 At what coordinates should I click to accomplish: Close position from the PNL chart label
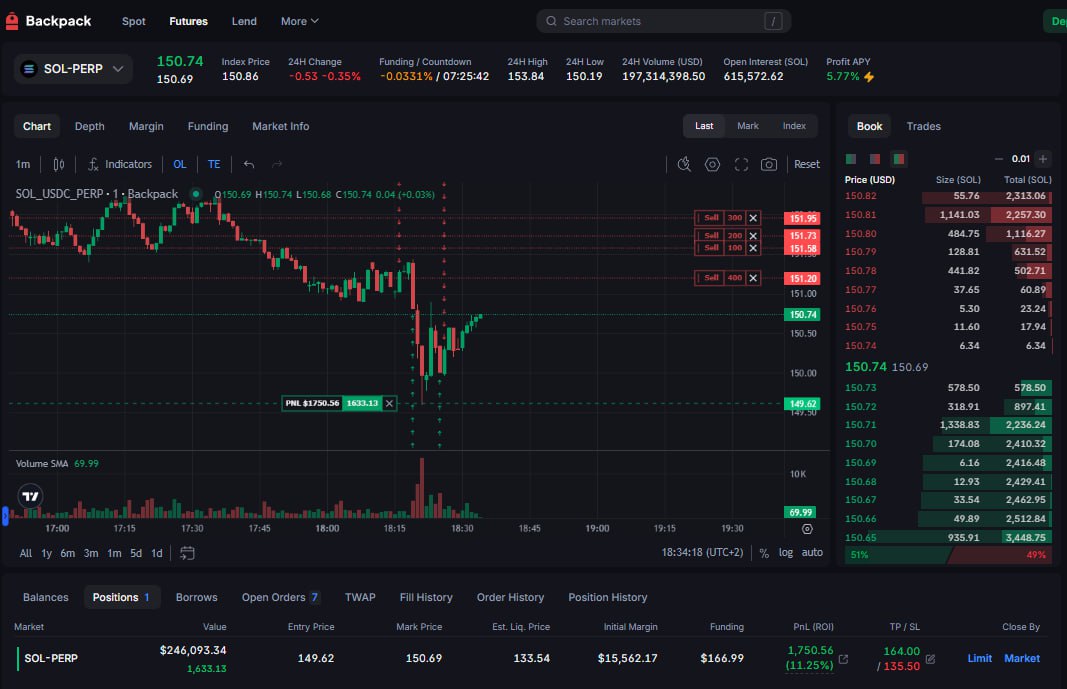click(x=389, y=403)
